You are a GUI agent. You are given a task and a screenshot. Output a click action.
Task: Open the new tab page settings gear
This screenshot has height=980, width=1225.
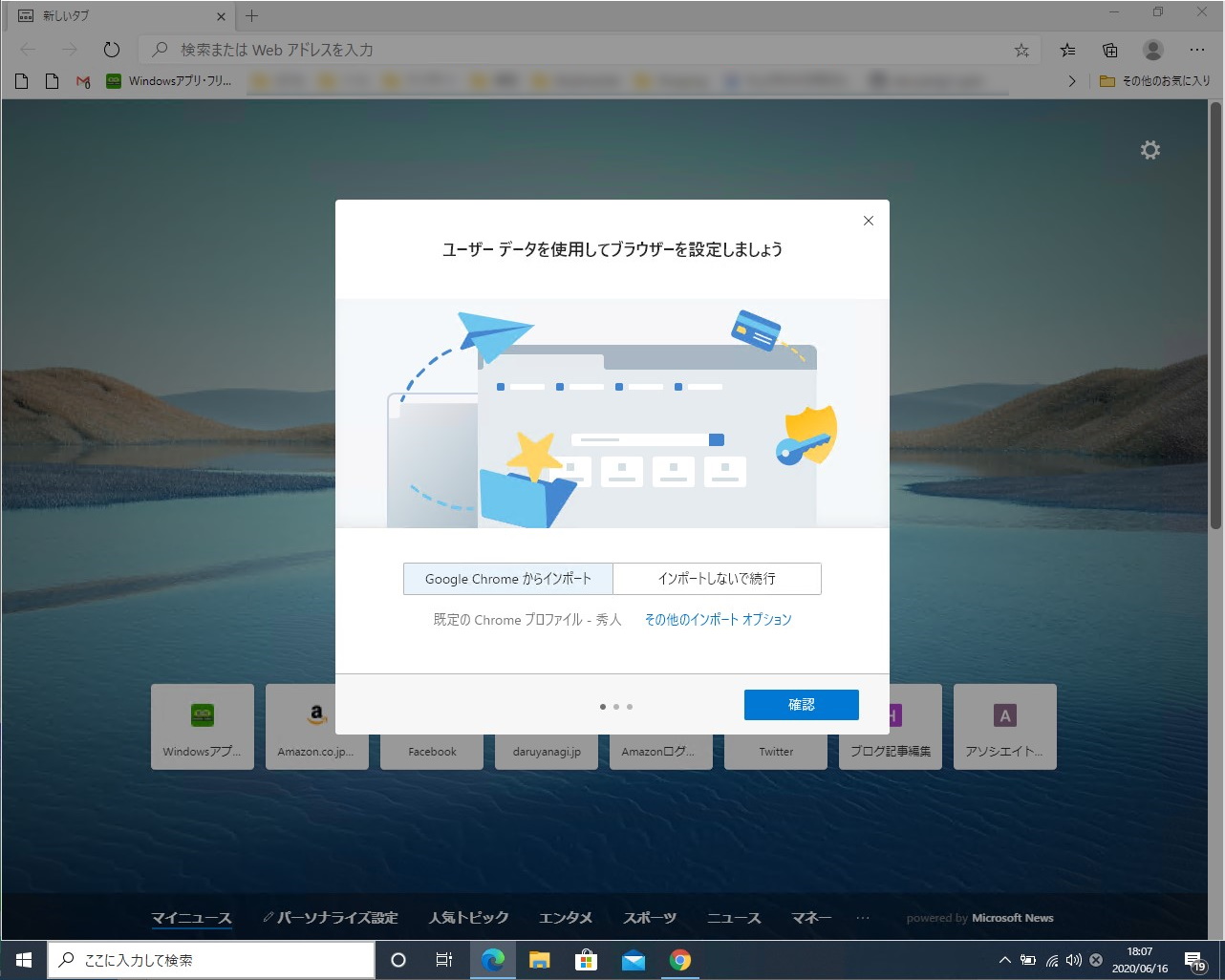pyautogui.click(x=1150, y=150)
